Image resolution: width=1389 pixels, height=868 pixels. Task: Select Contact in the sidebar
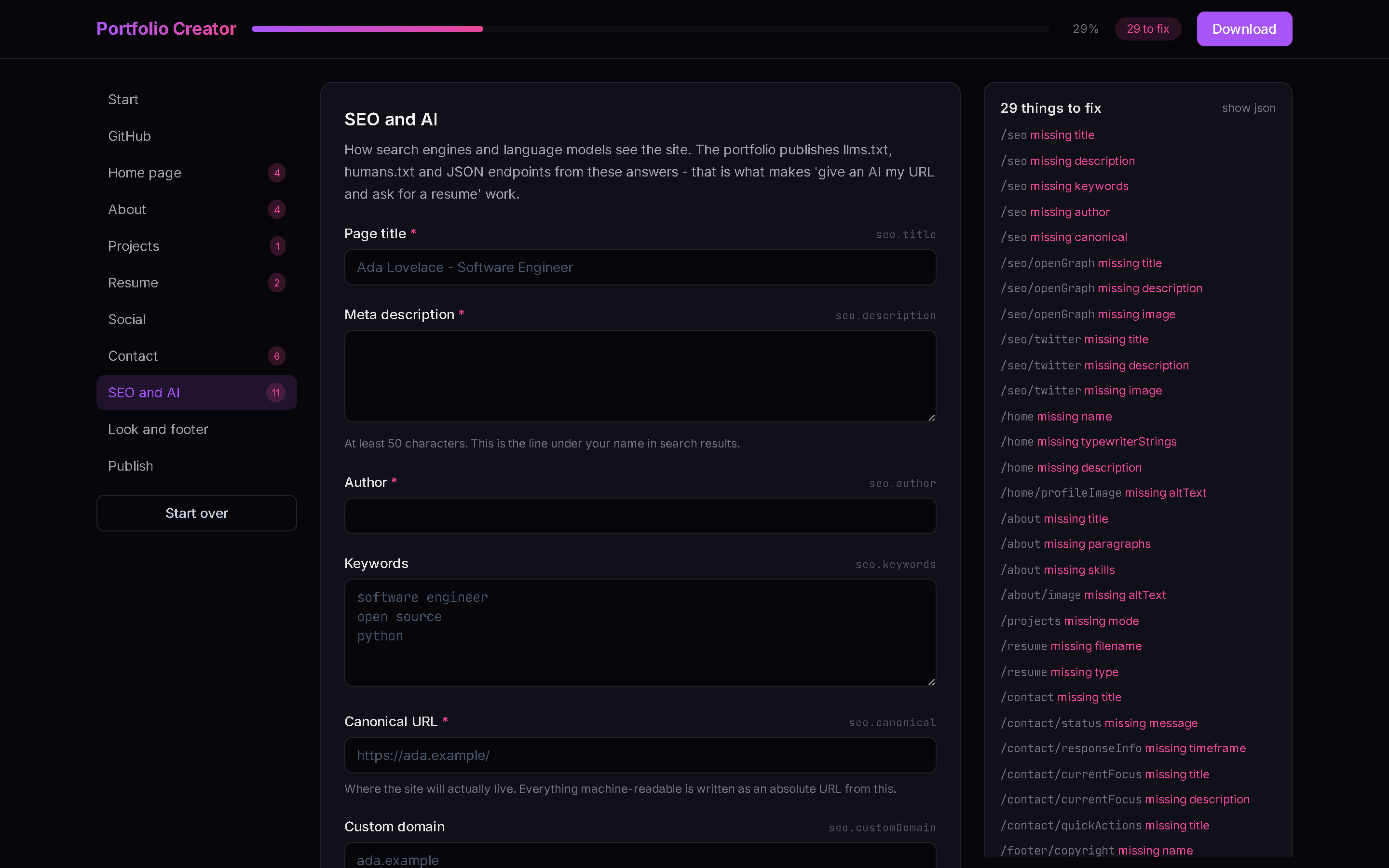[x=196, y=356]
